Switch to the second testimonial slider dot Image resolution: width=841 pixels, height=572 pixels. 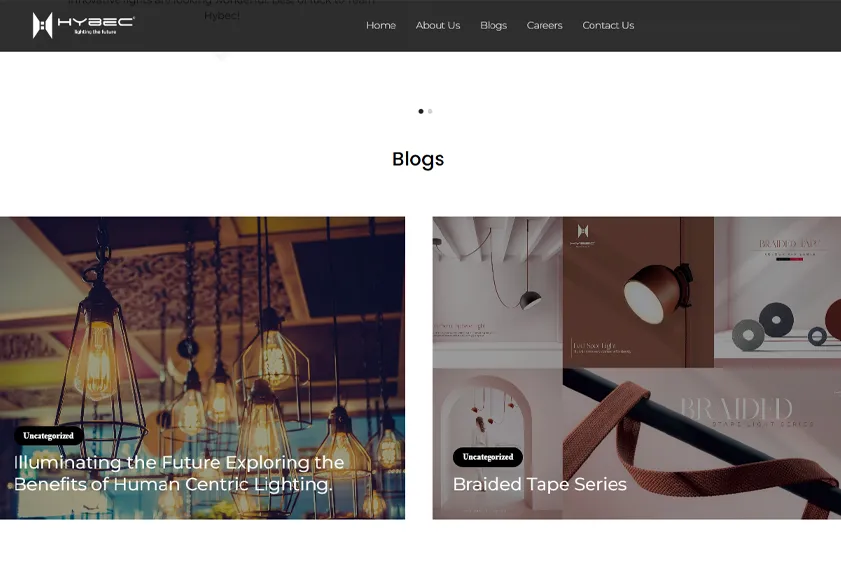[x=430, y=111]
